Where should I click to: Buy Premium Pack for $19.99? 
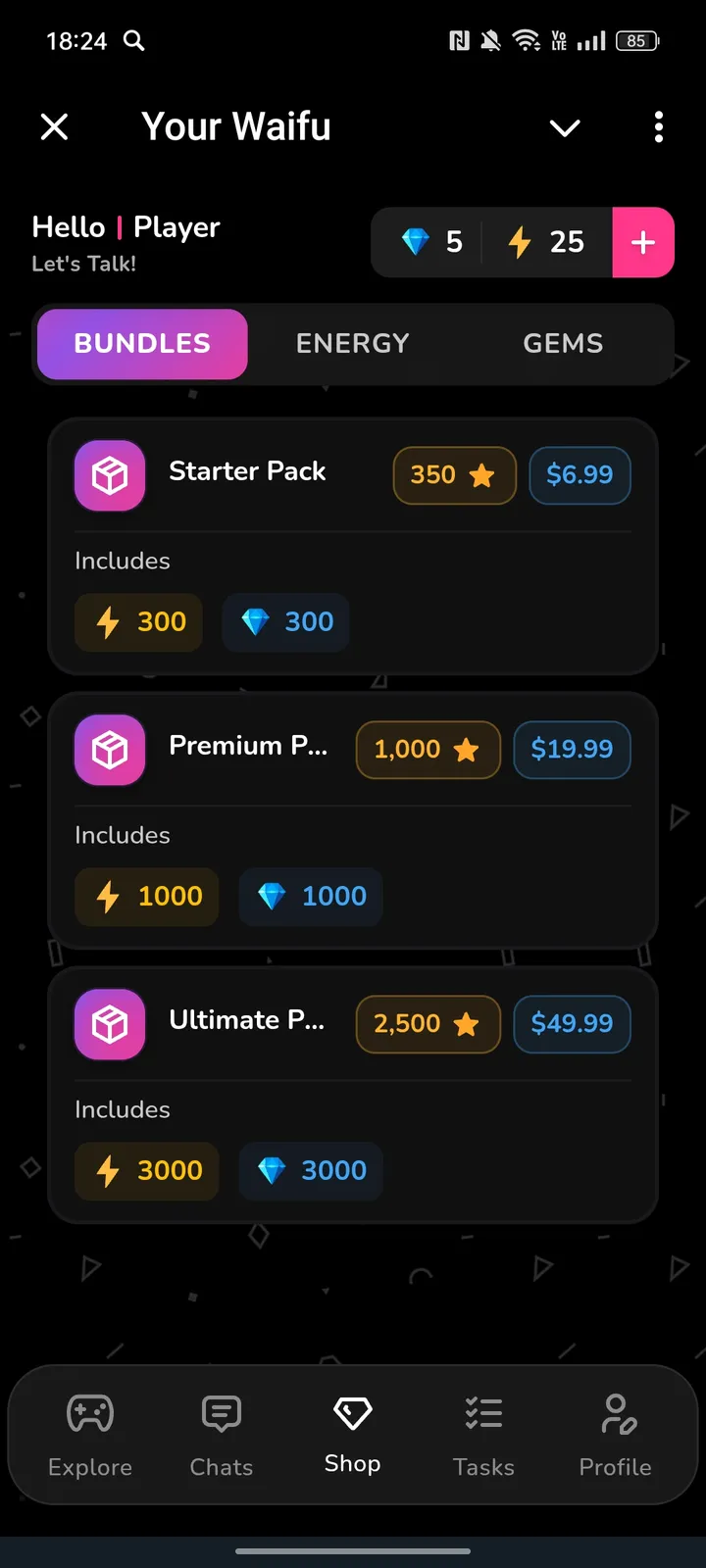pyautogui.click(x=572, y=750)
